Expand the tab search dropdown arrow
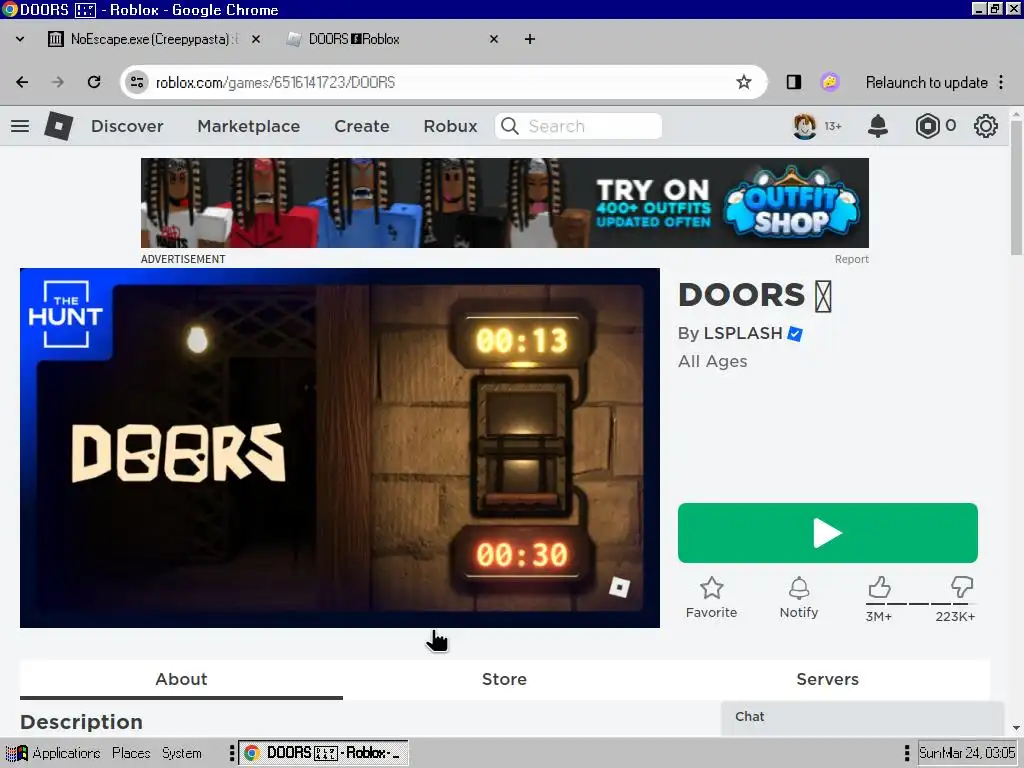 point(20,39)
